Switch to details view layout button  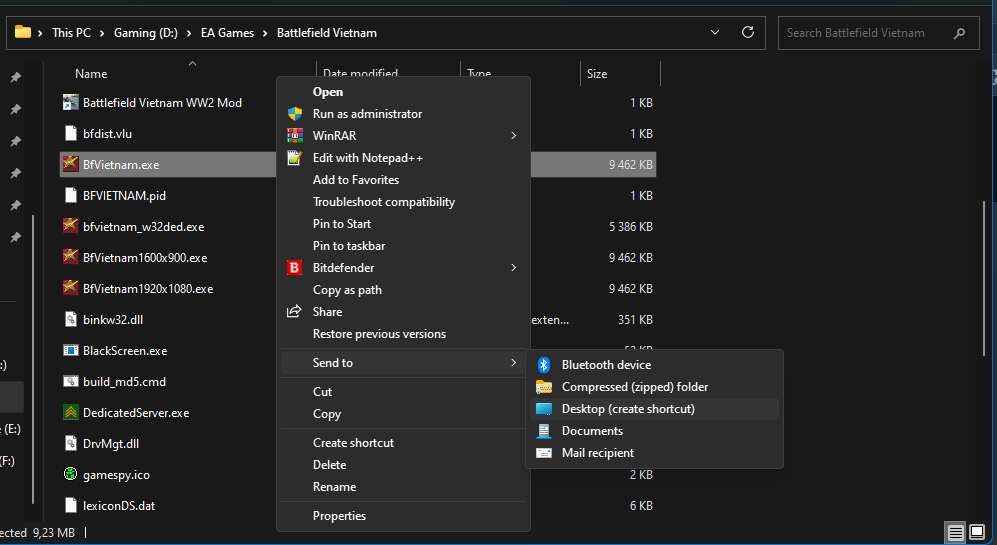[x=956, y=533]
